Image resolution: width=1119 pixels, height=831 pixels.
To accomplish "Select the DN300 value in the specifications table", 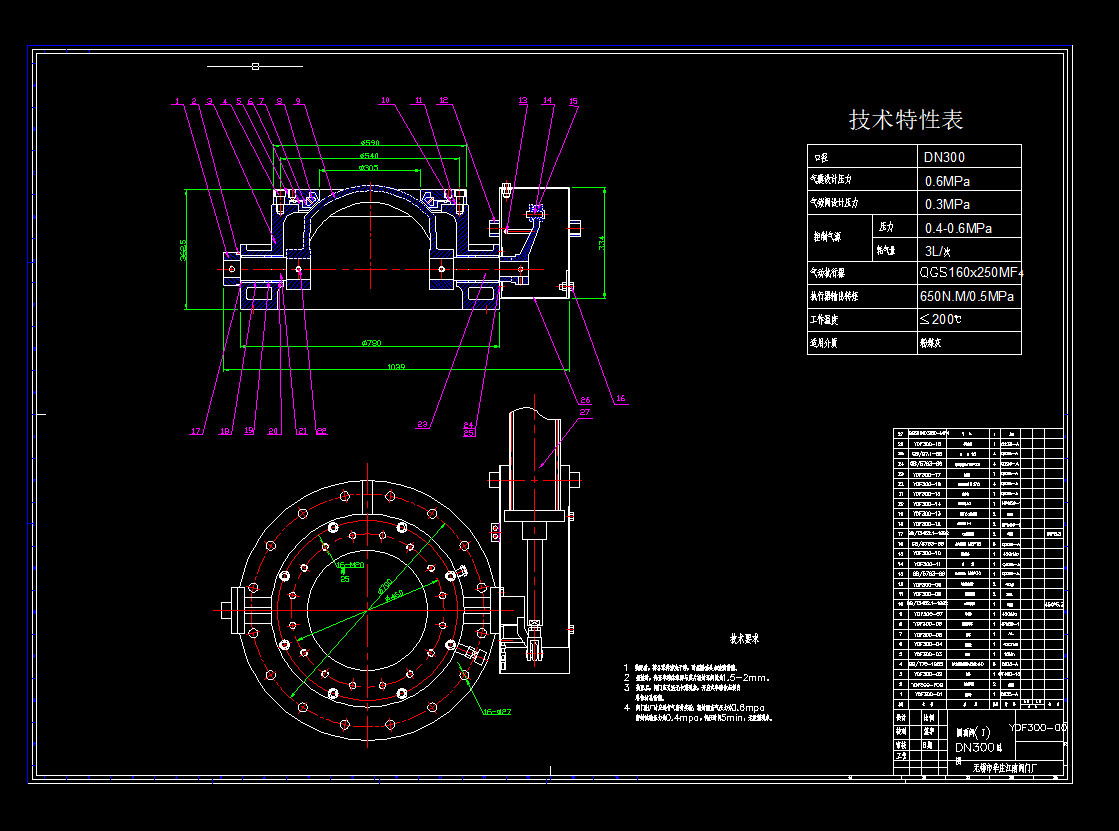I will (944, 157).
